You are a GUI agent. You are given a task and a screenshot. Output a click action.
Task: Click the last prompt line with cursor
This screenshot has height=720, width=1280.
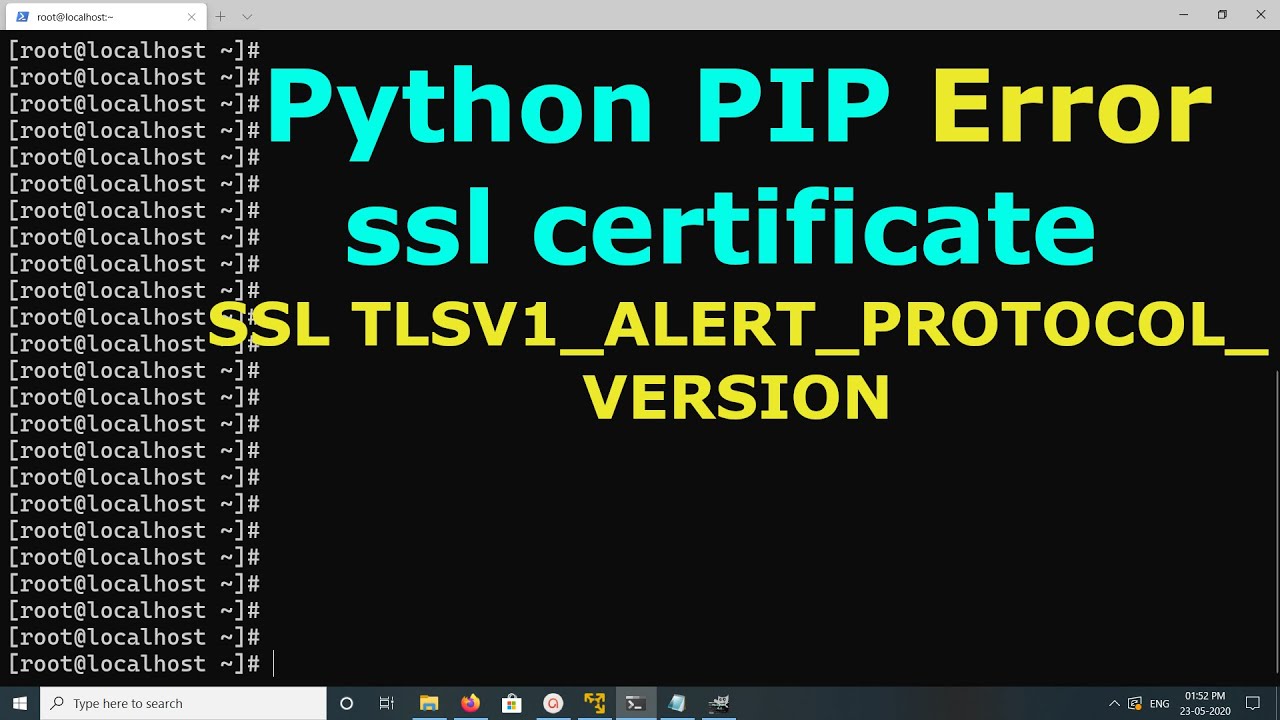tap(140, 664)
